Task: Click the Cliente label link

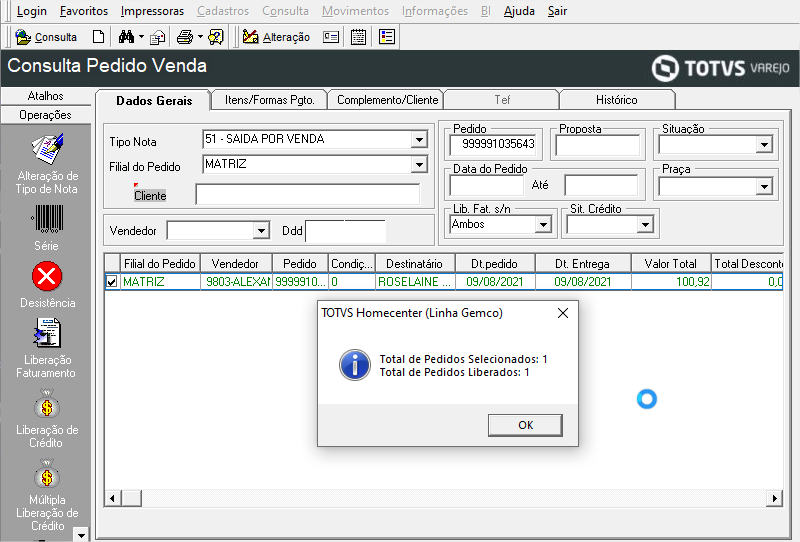Action: (150, 195)
